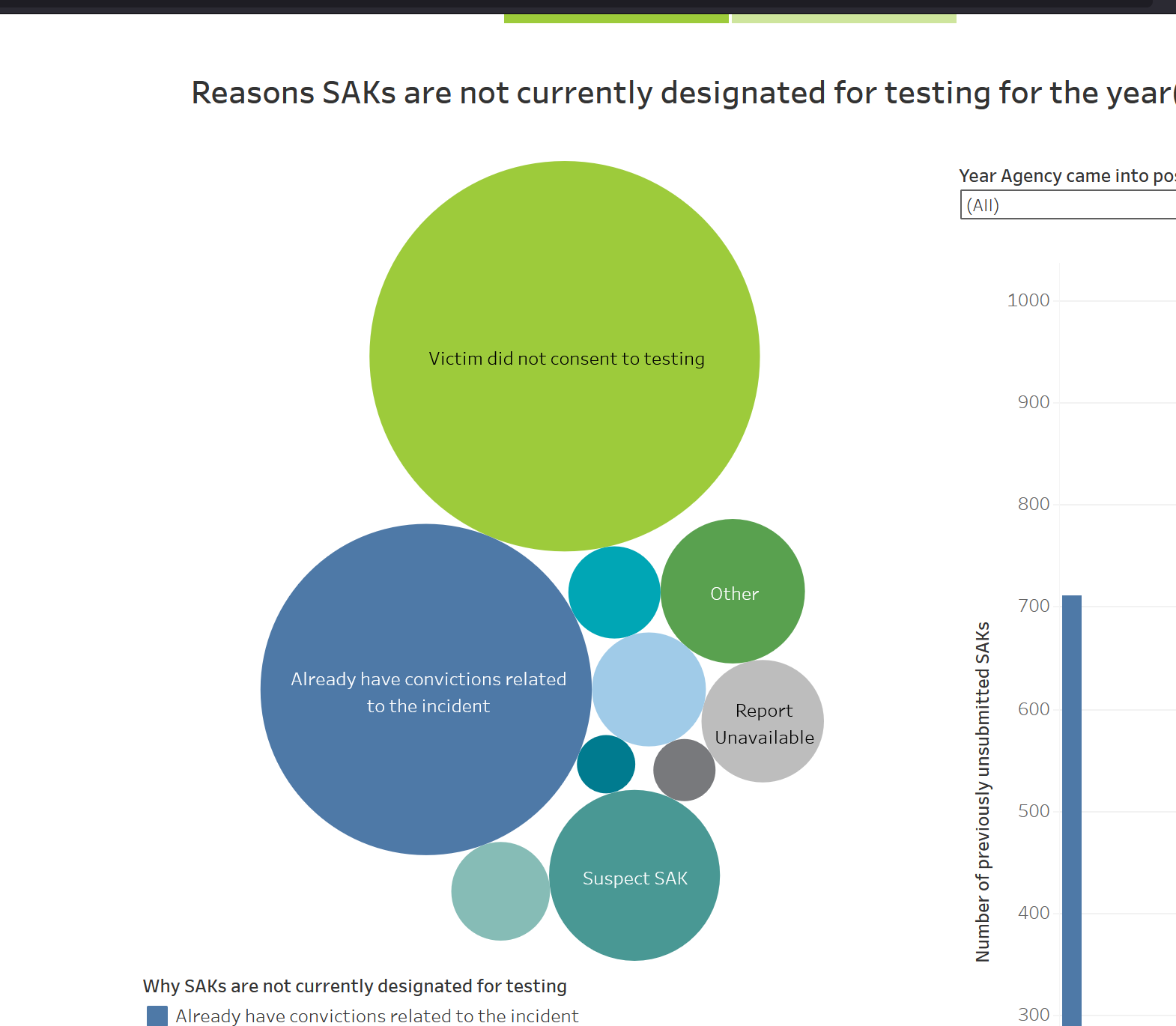This screenshot has width=1176, height=1026.
Task: Click the small dark teal bubble
Action: coord(606,764)
